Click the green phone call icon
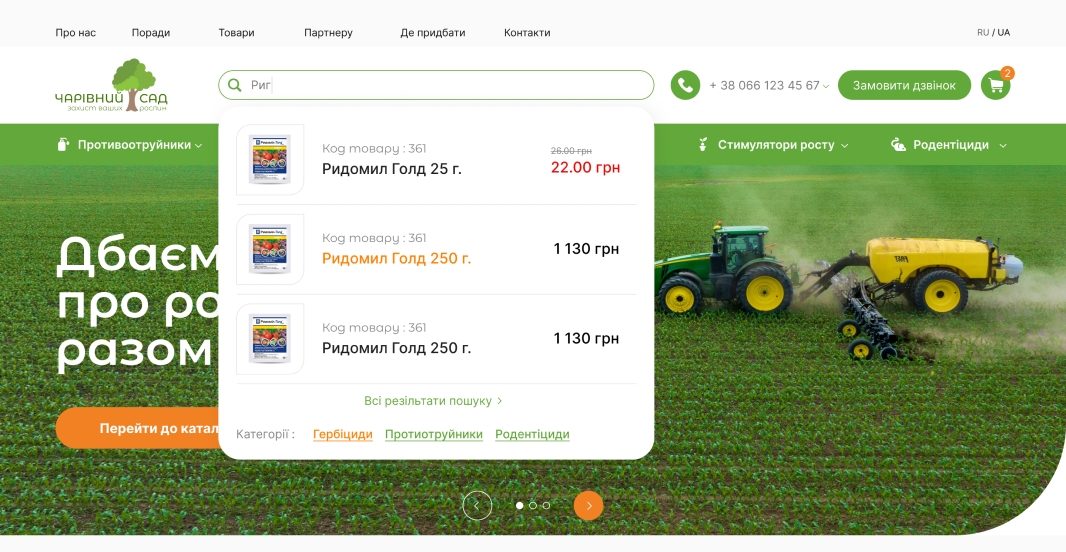The width and height of the screenshot is (1066, 552). pos(685,85)
